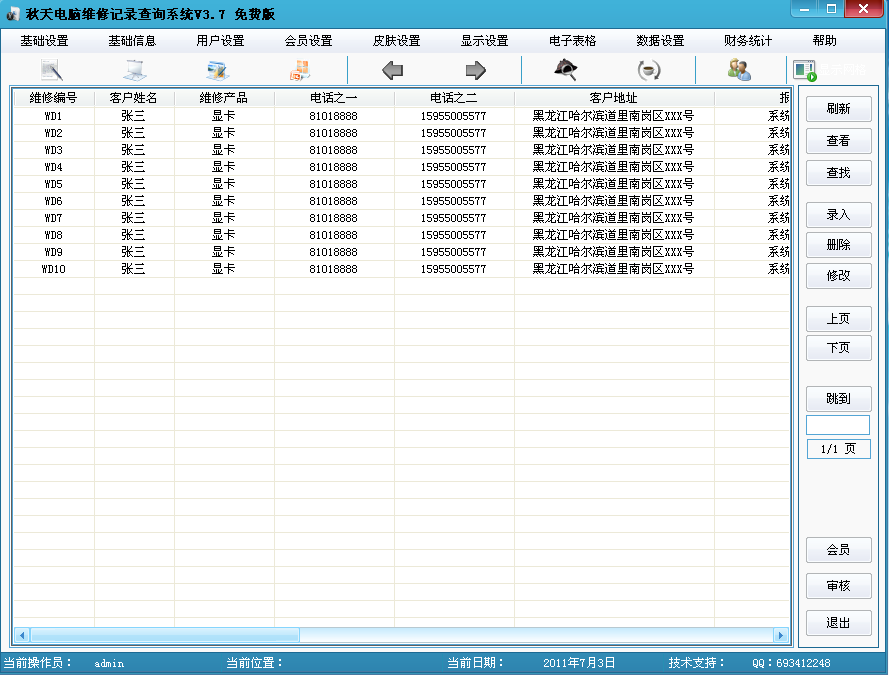Image resolution: width=889 pixels, height=675 pixels.
Task: Select the WD5 record row
Action: [401, 184]
